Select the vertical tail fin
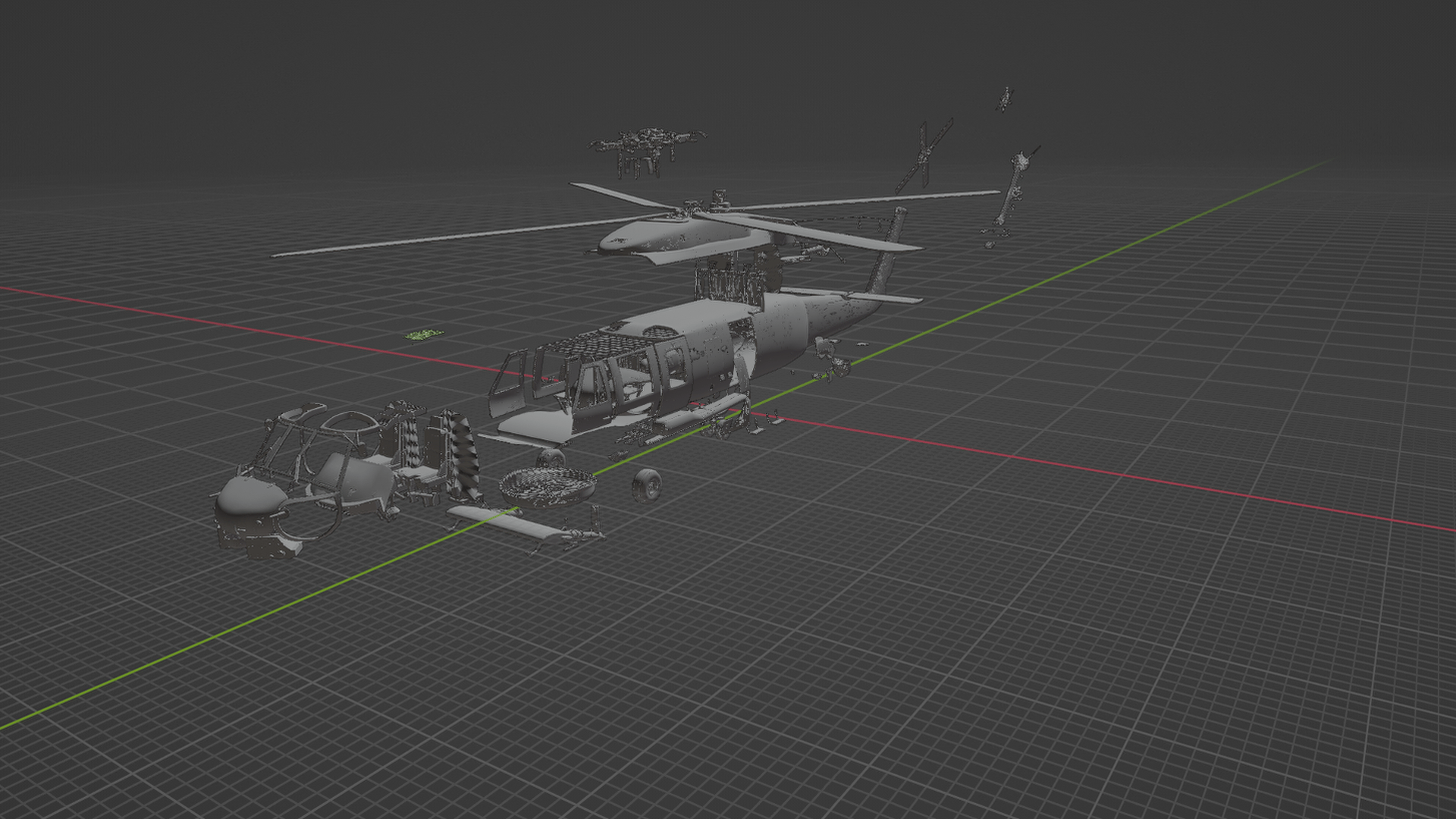 pyautogui.click(x=889, y=250)
